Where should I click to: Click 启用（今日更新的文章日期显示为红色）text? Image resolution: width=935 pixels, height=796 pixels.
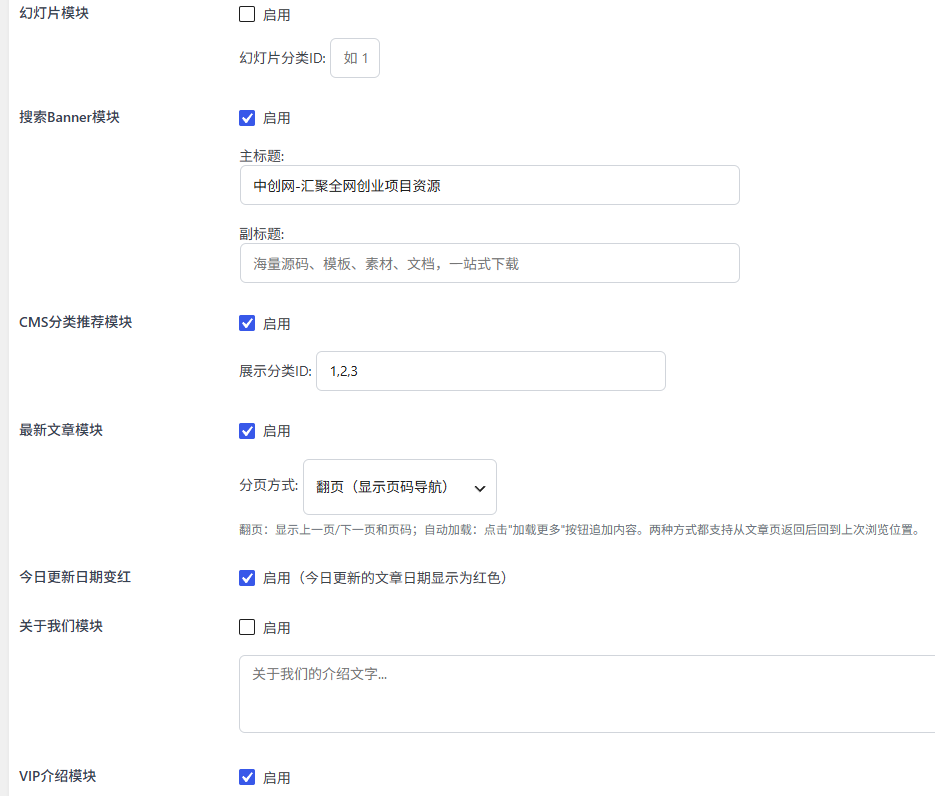pyautogui.click(x=385, y=578)
